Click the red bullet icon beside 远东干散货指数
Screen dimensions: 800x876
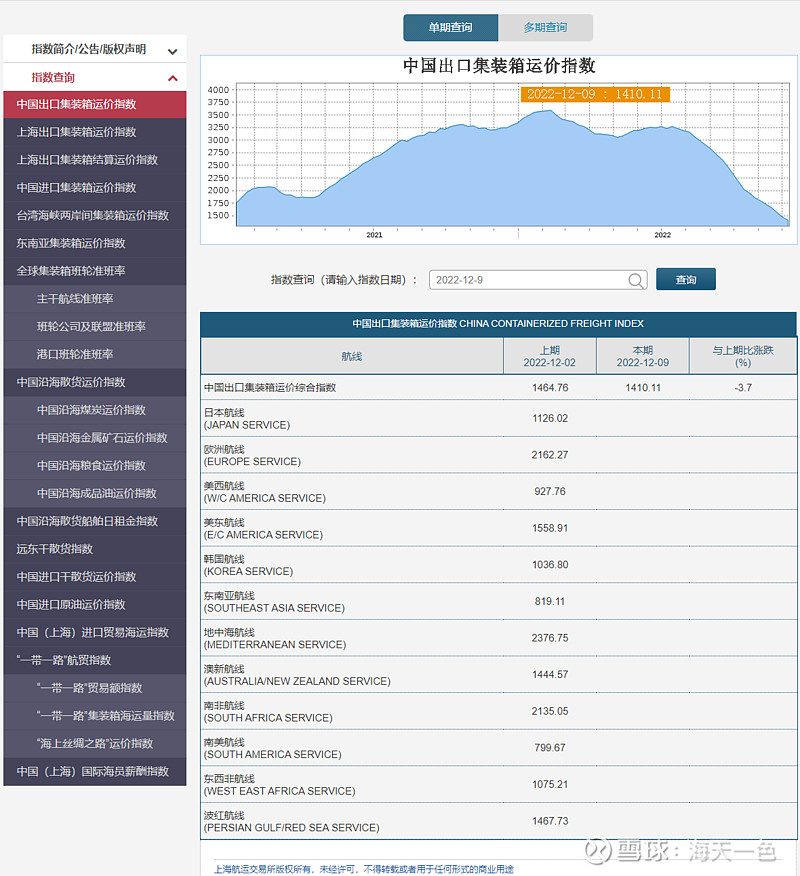14,548
